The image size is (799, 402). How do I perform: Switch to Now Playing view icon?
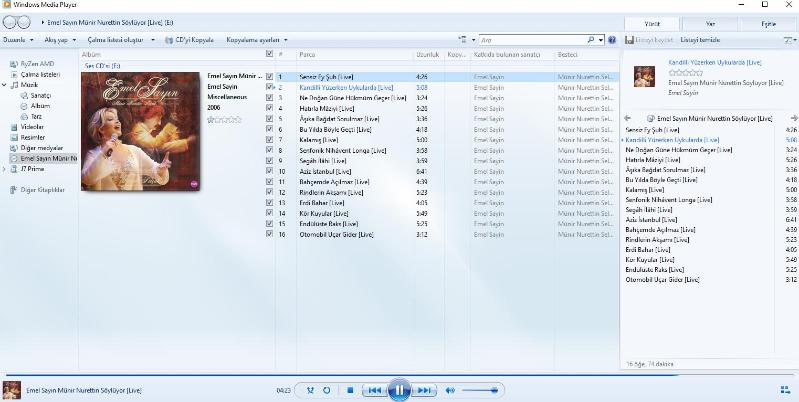[785, 390]
